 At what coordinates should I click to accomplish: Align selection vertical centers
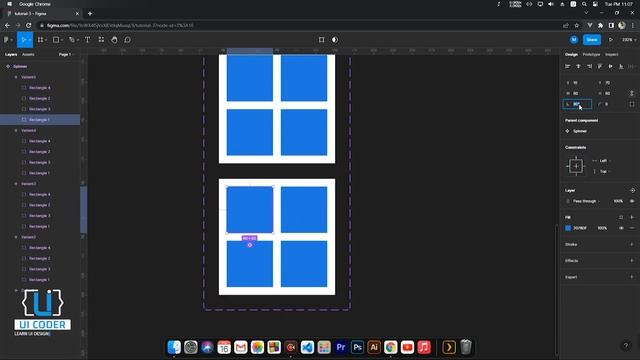pos(611,66)
